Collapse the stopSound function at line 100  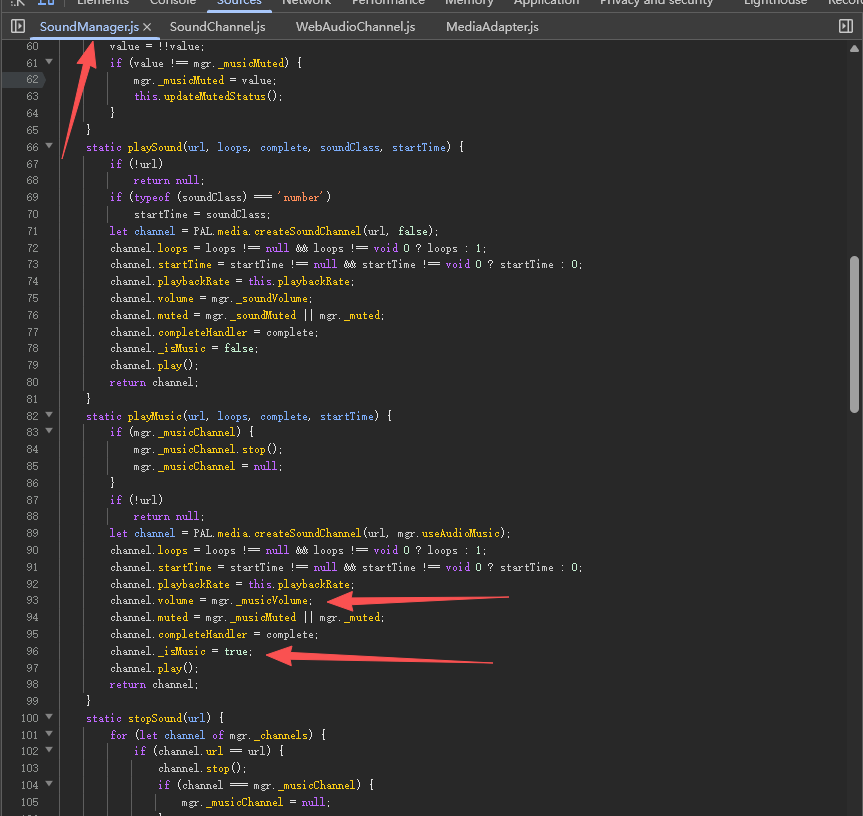51,718
